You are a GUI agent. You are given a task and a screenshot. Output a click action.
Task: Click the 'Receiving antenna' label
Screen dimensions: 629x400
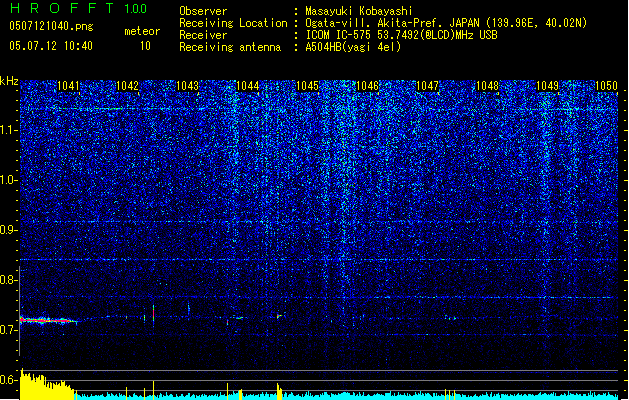point(230,47)
